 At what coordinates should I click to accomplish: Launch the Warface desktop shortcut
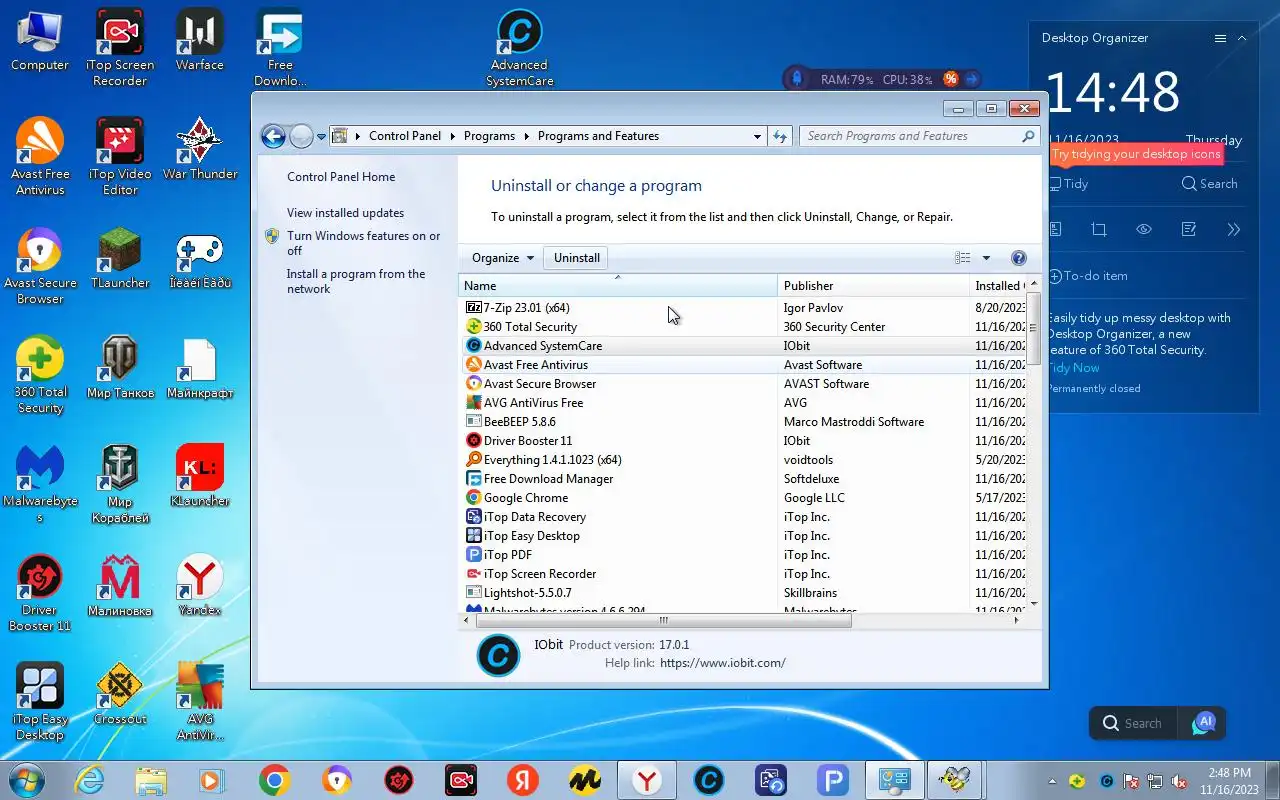click(199, 42)
